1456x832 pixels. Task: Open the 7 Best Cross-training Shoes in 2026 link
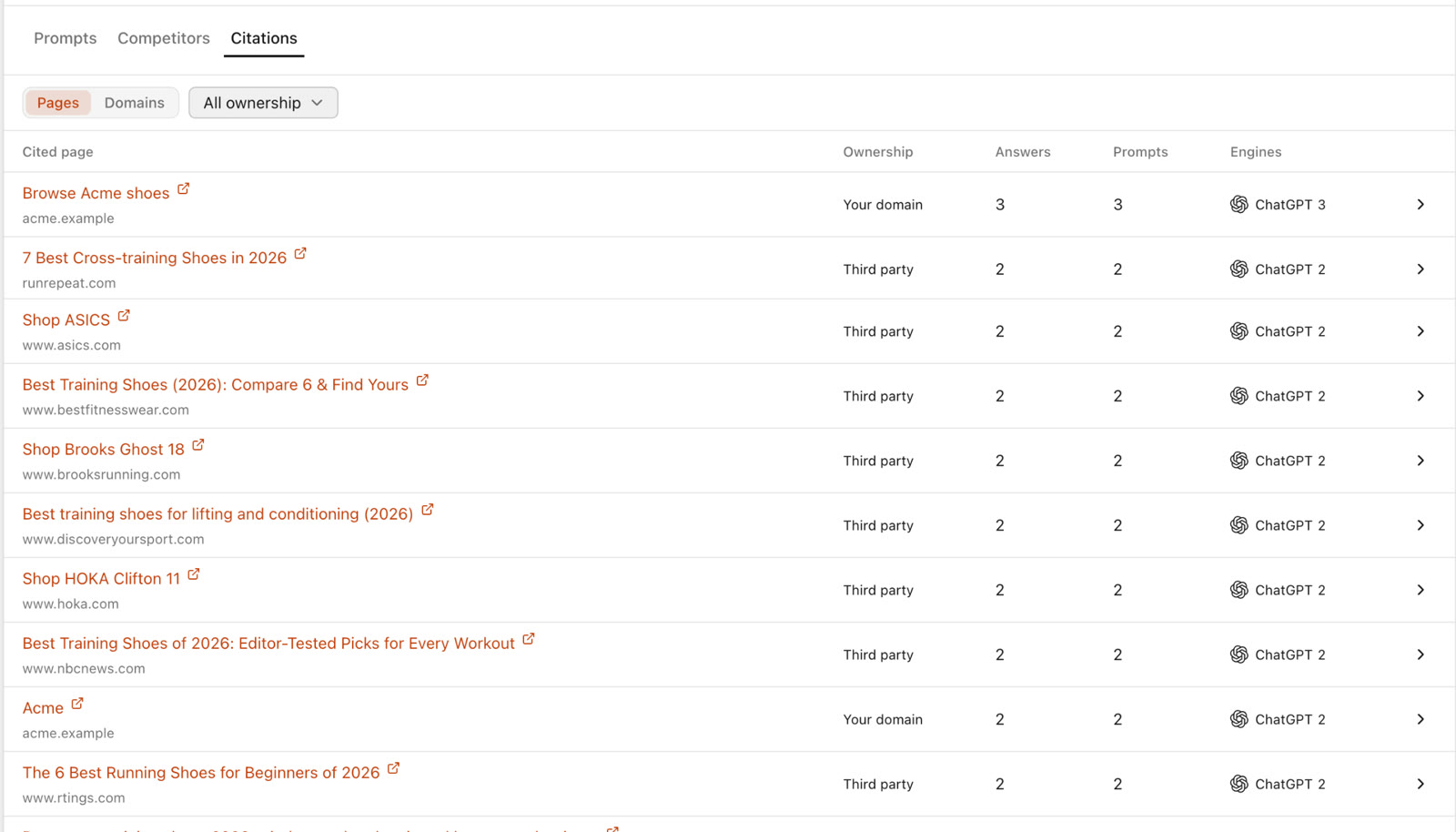(x=155, y=258)
